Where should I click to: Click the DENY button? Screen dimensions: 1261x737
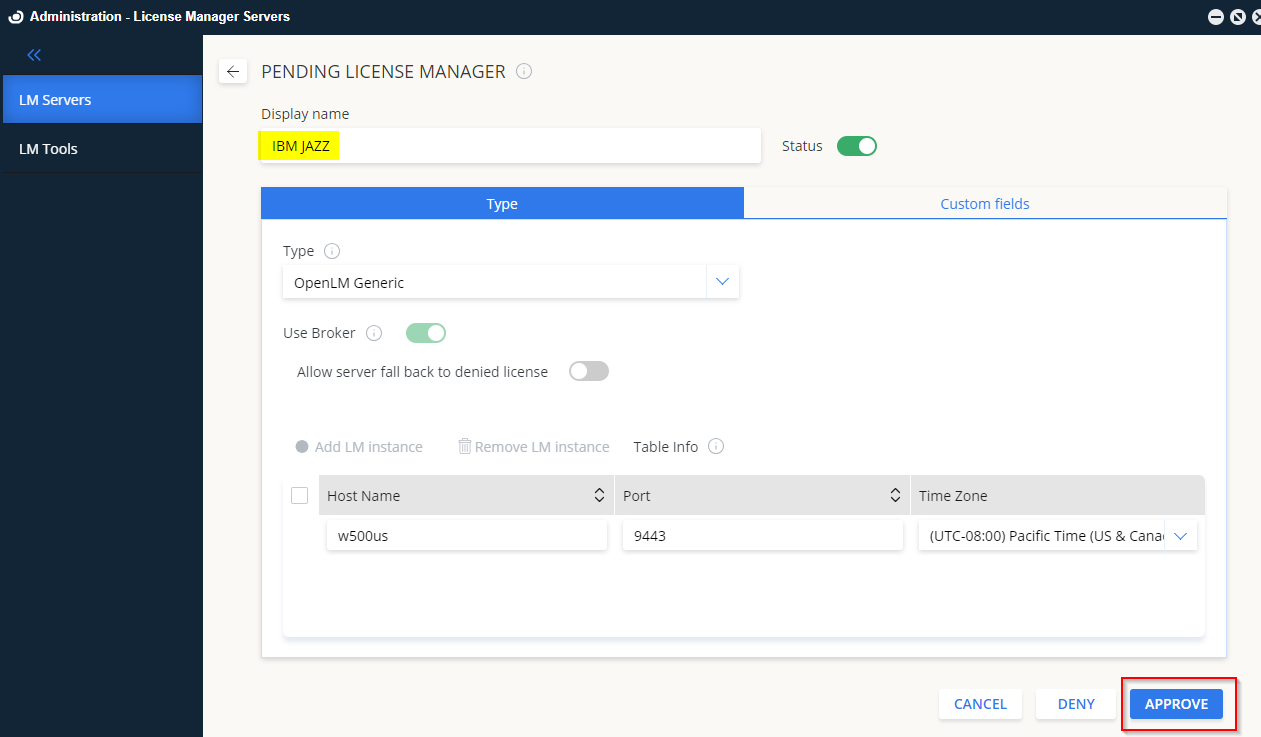pos(1076,704)
